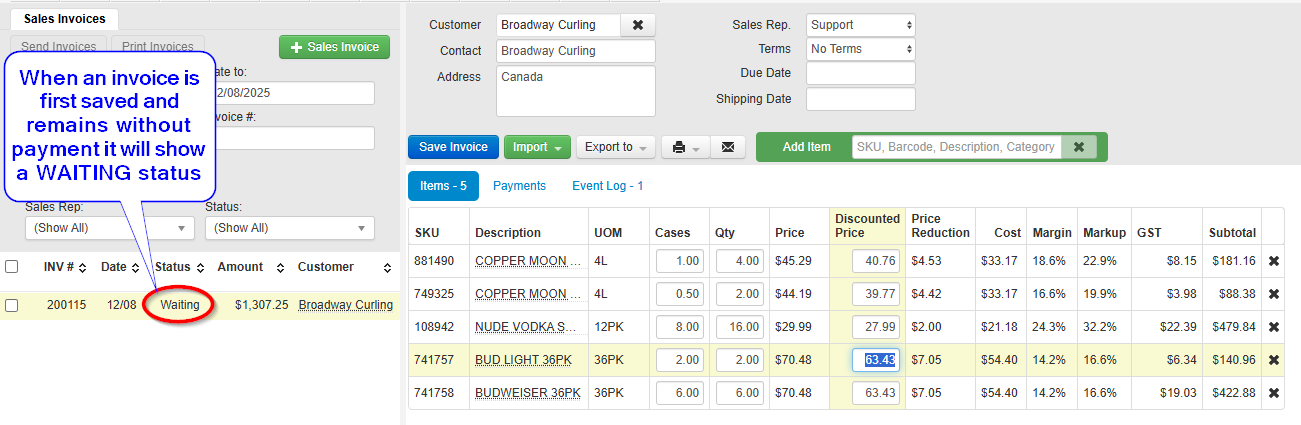This screenshot has height=425, width=1301.
Task: Open the Broadway Curling customer link
Action: (346, 305)
